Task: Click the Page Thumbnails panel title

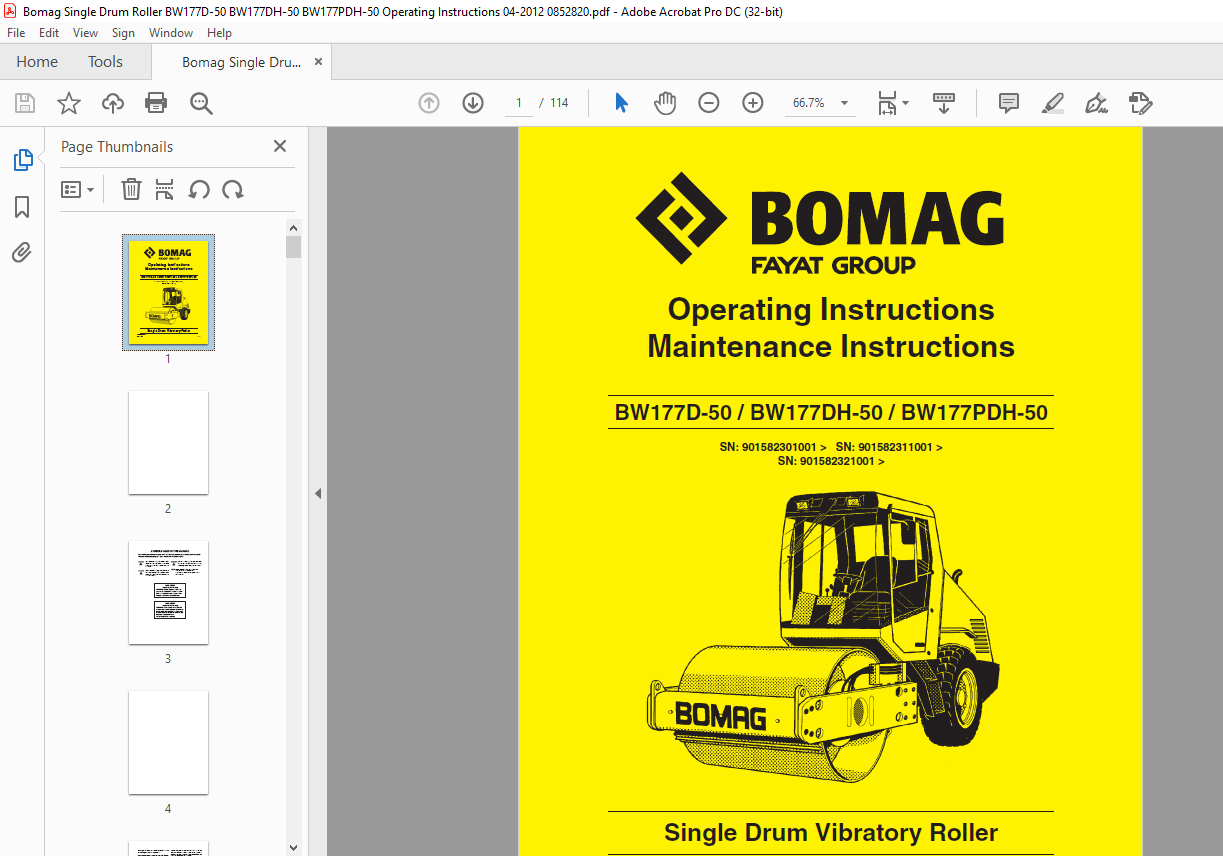Action: point(117,146)
